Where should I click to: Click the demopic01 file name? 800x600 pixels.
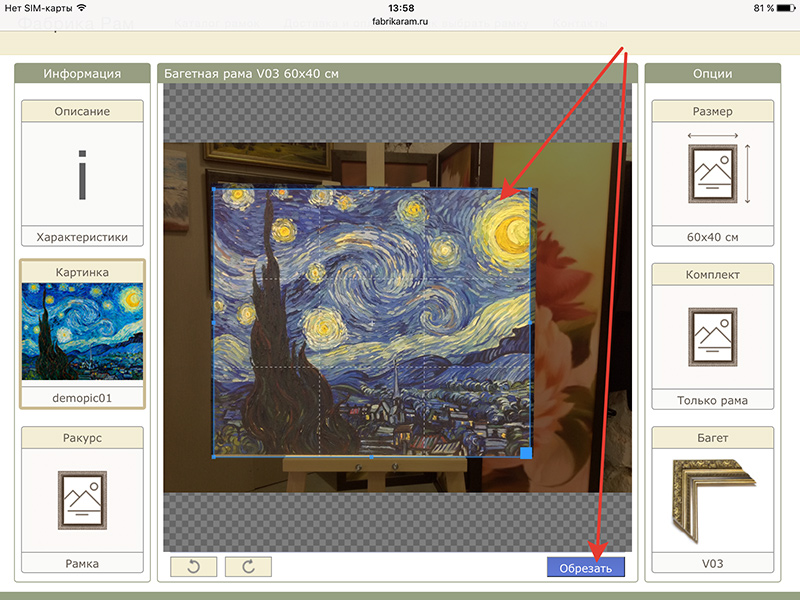click(82, 398)
